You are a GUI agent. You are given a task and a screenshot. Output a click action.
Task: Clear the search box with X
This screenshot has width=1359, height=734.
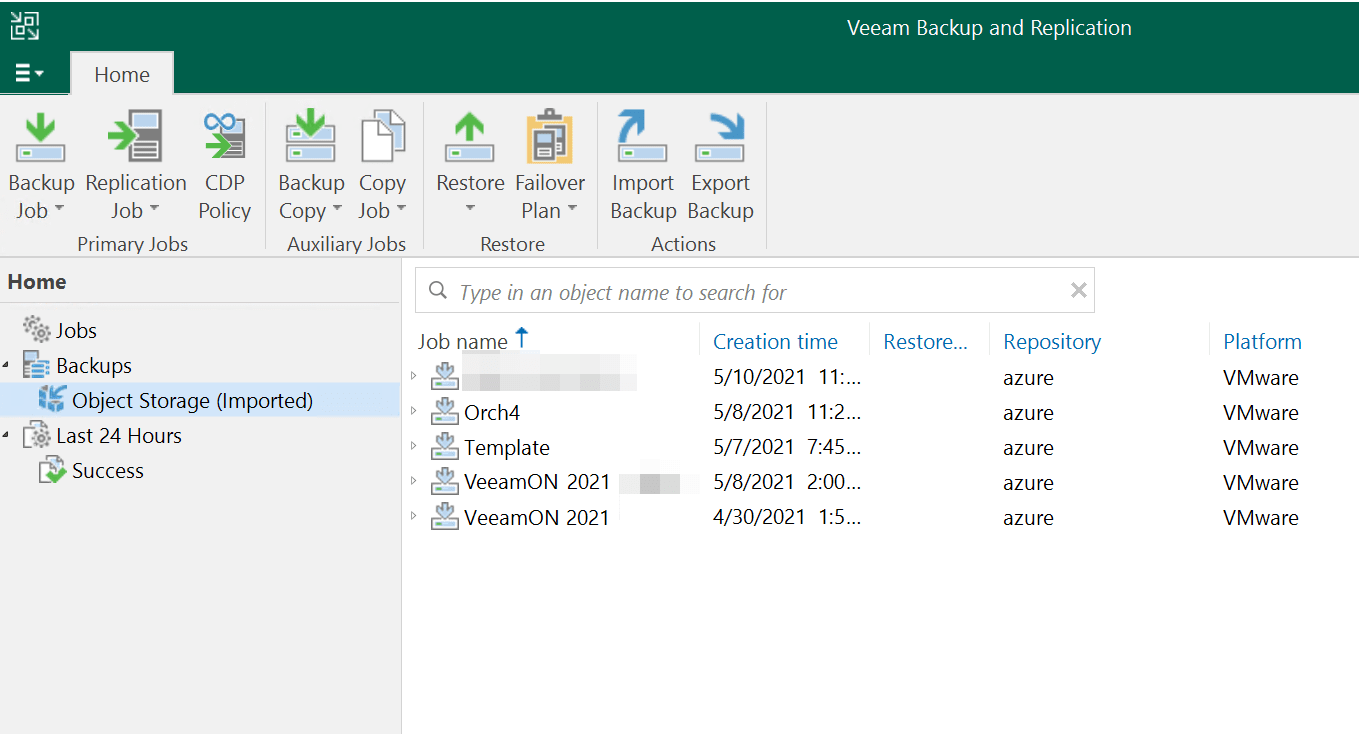click(1078, 291)
